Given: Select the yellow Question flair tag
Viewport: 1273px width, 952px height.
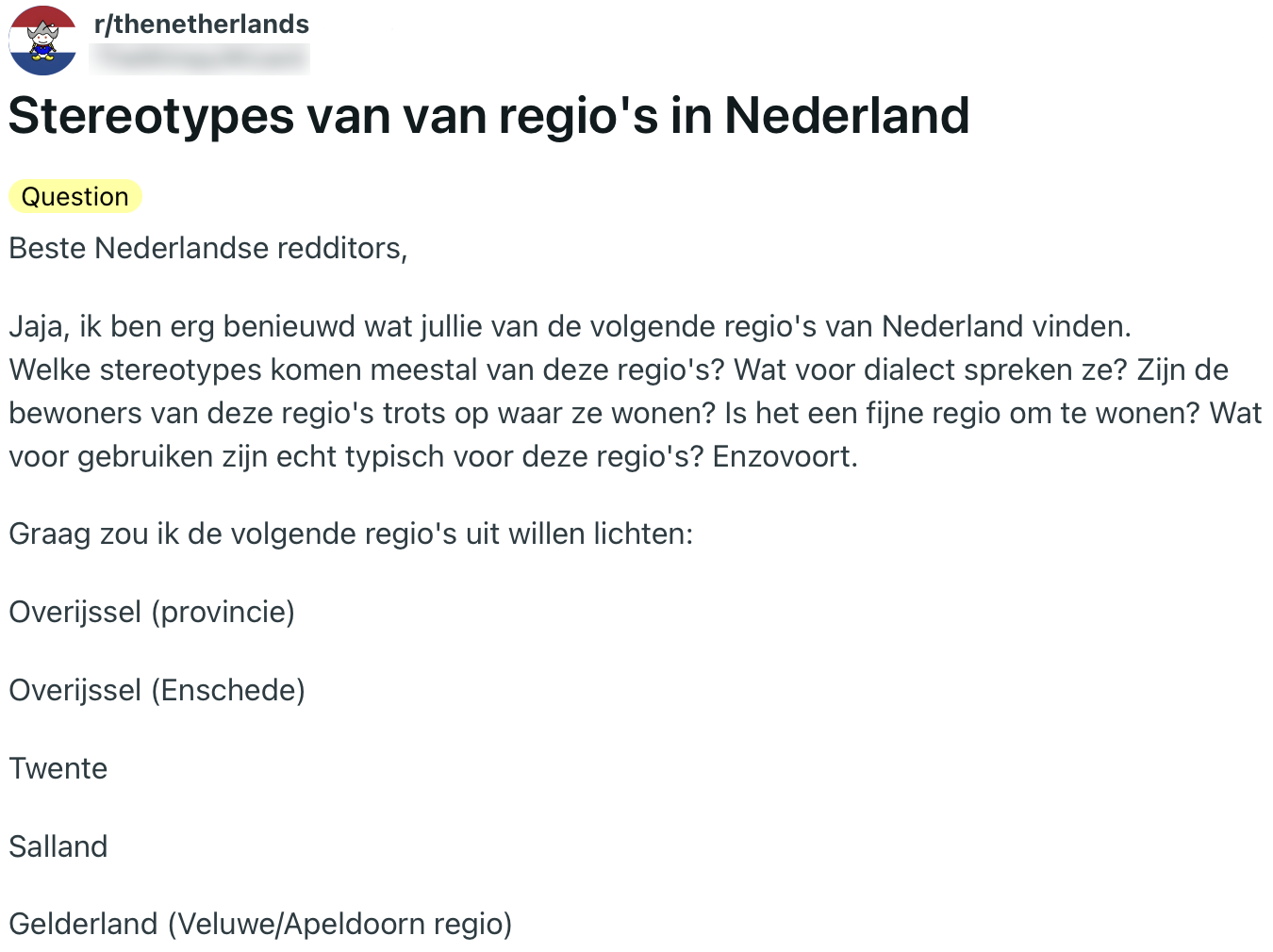Looking at the screenshot, I should click(75, 196).
